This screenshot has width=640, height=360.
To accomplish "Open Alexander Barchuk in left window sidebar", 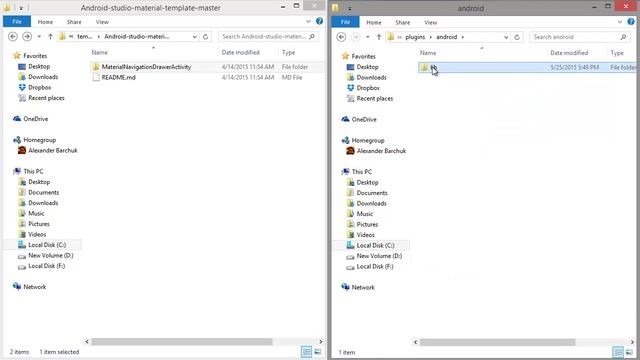I will pos(53,151).
